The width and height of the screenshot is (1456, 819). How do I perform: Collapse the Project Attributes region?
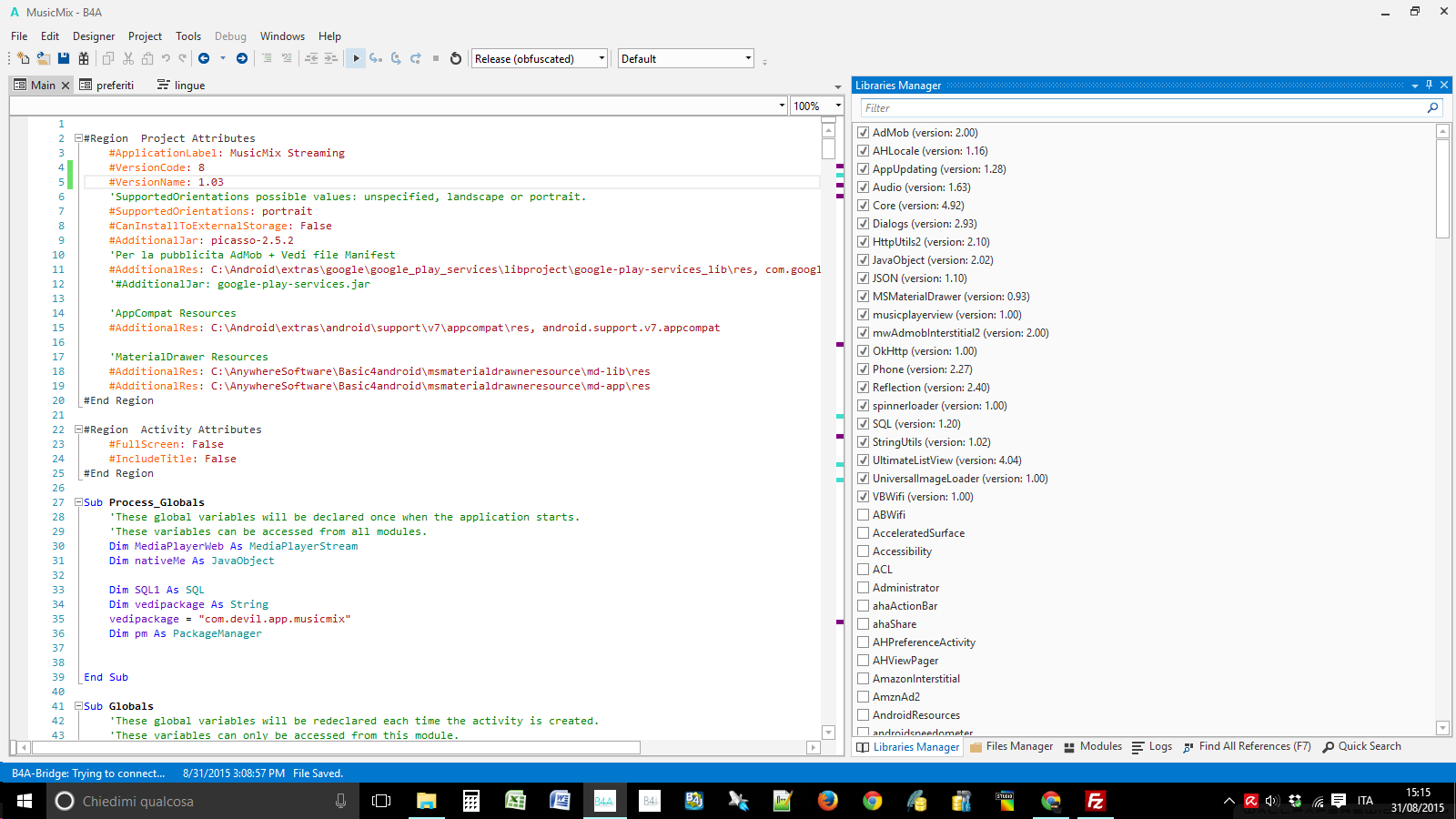[78, 138]
